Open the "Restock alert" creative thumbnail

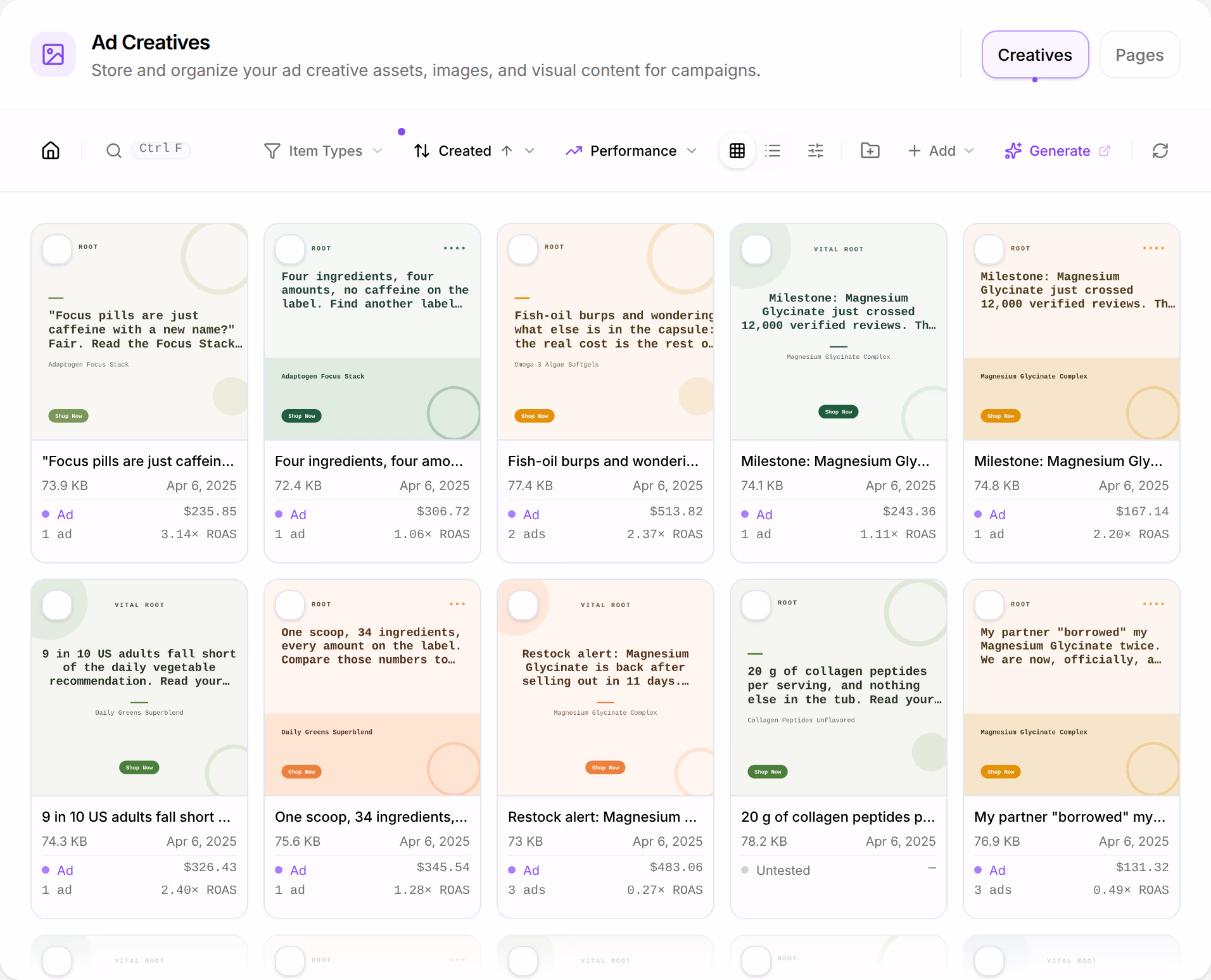tap(605, 688)
